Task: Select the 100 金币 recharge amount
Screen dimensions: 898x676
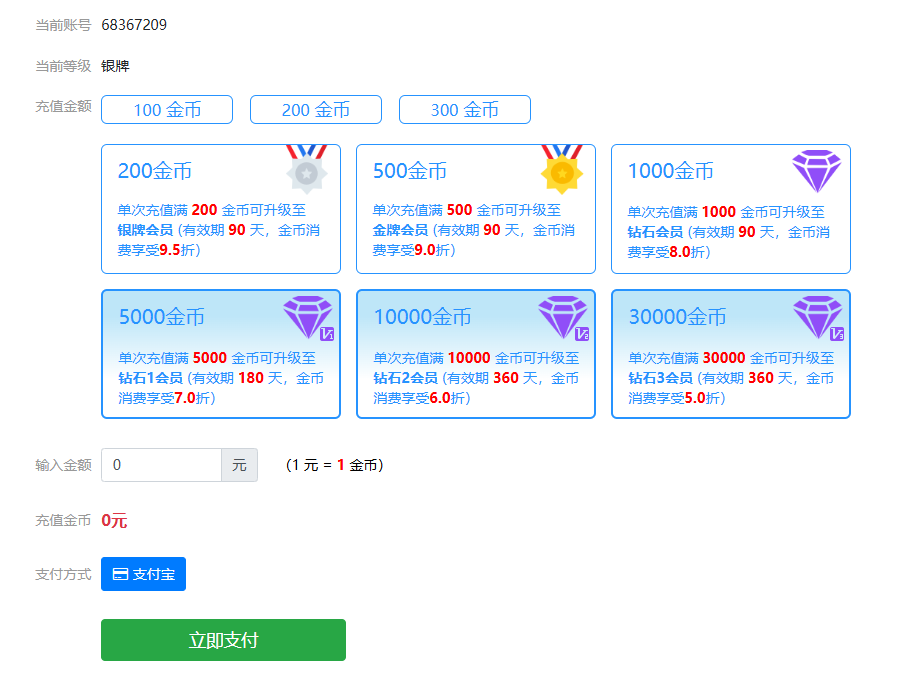Action: (x=167, y=110)
